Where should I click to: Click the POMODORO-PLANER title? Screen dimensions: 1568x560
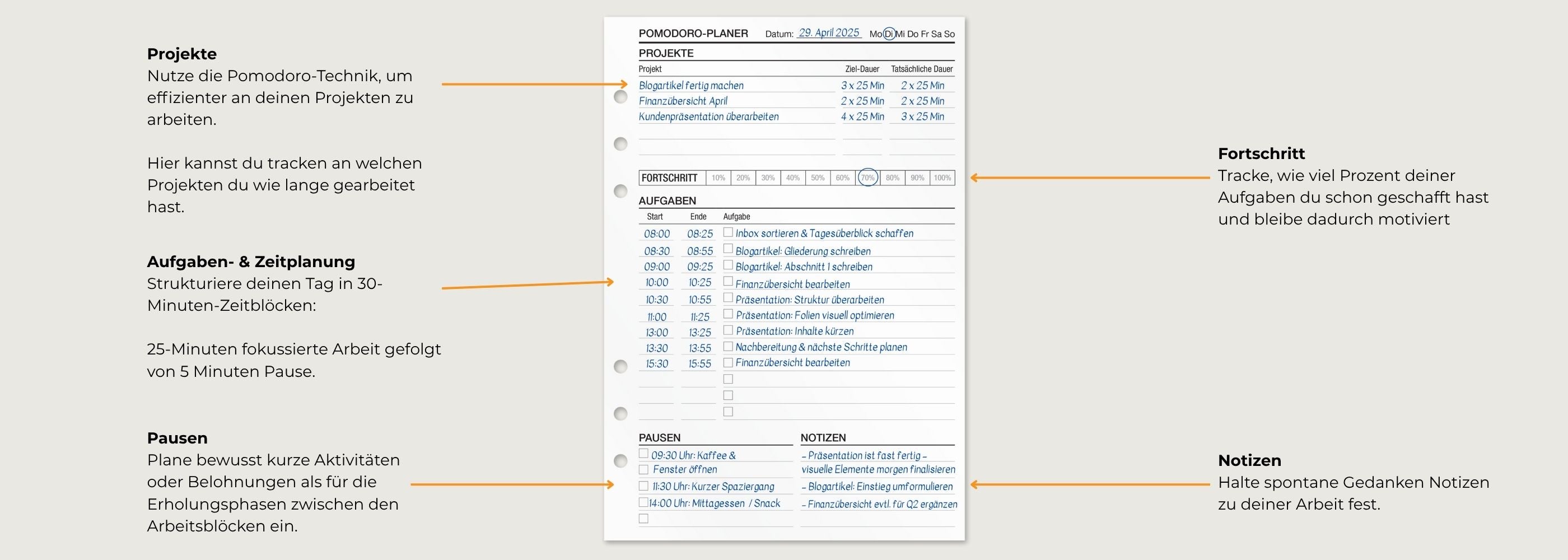tap(693, 34)
